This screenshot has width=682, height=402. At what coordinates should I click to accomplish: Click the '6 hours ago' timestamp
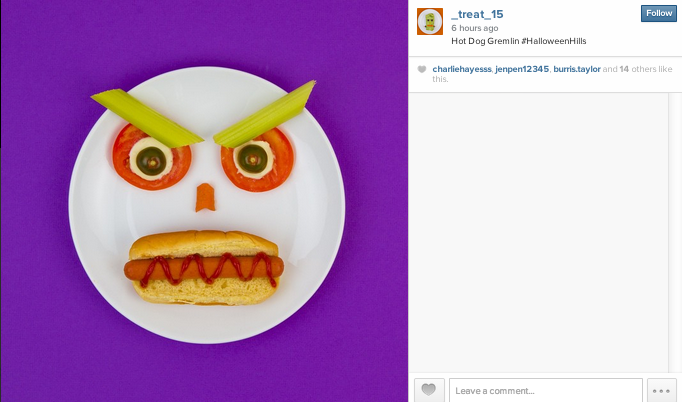[x=475, y=28]
